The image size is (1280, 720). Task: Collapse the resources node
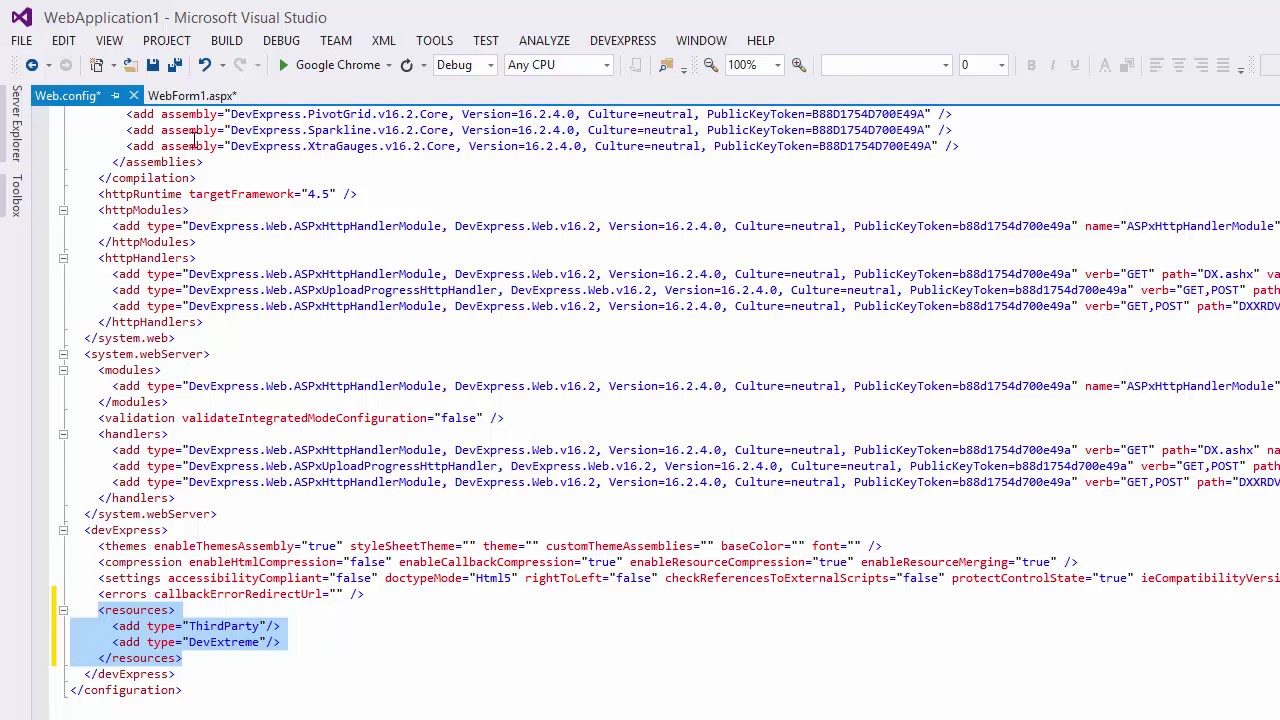coord(63,610)
